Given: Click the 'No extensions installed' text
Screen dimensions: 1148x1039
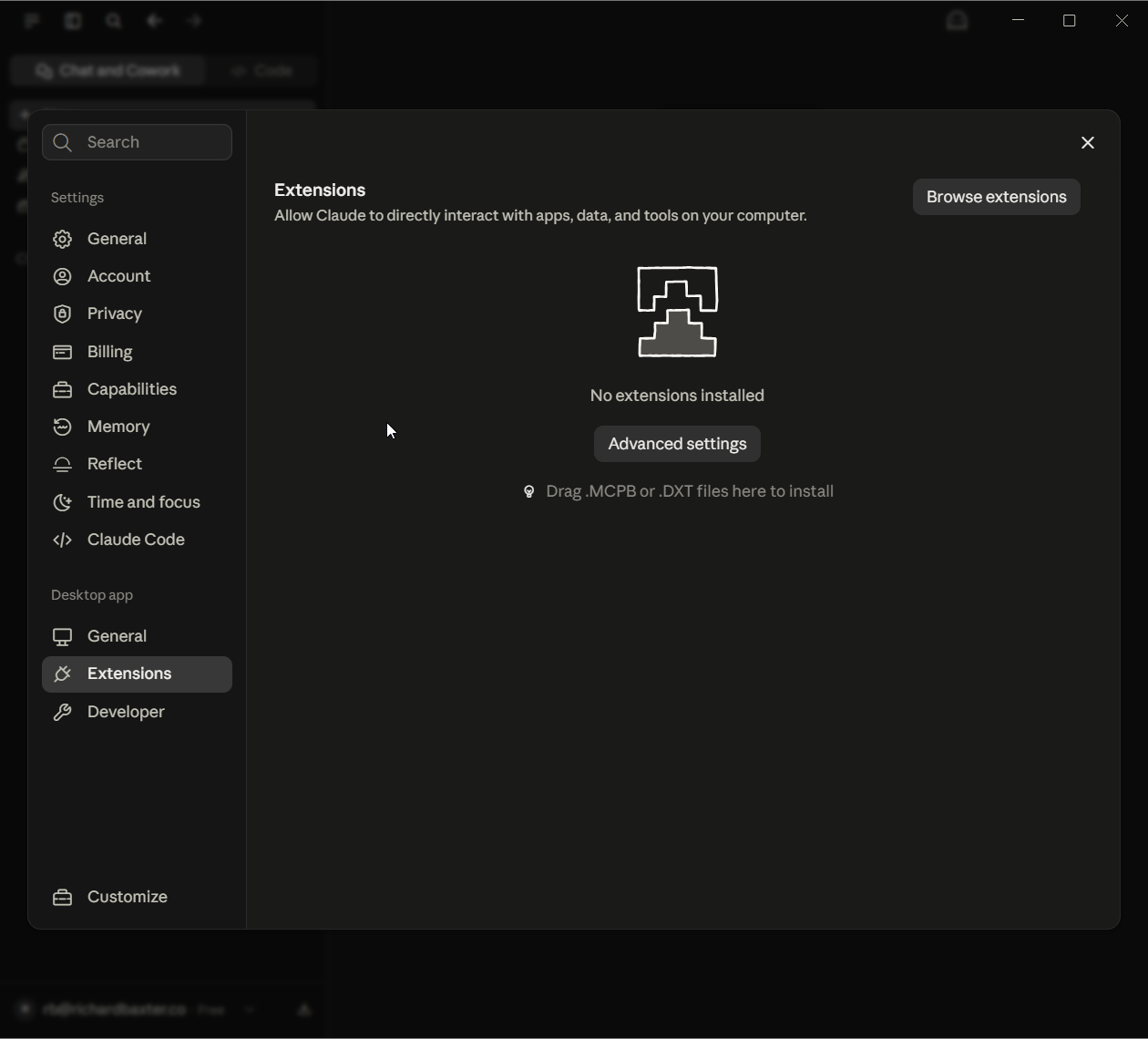Looking at the screenshot, I should (677, 396).
